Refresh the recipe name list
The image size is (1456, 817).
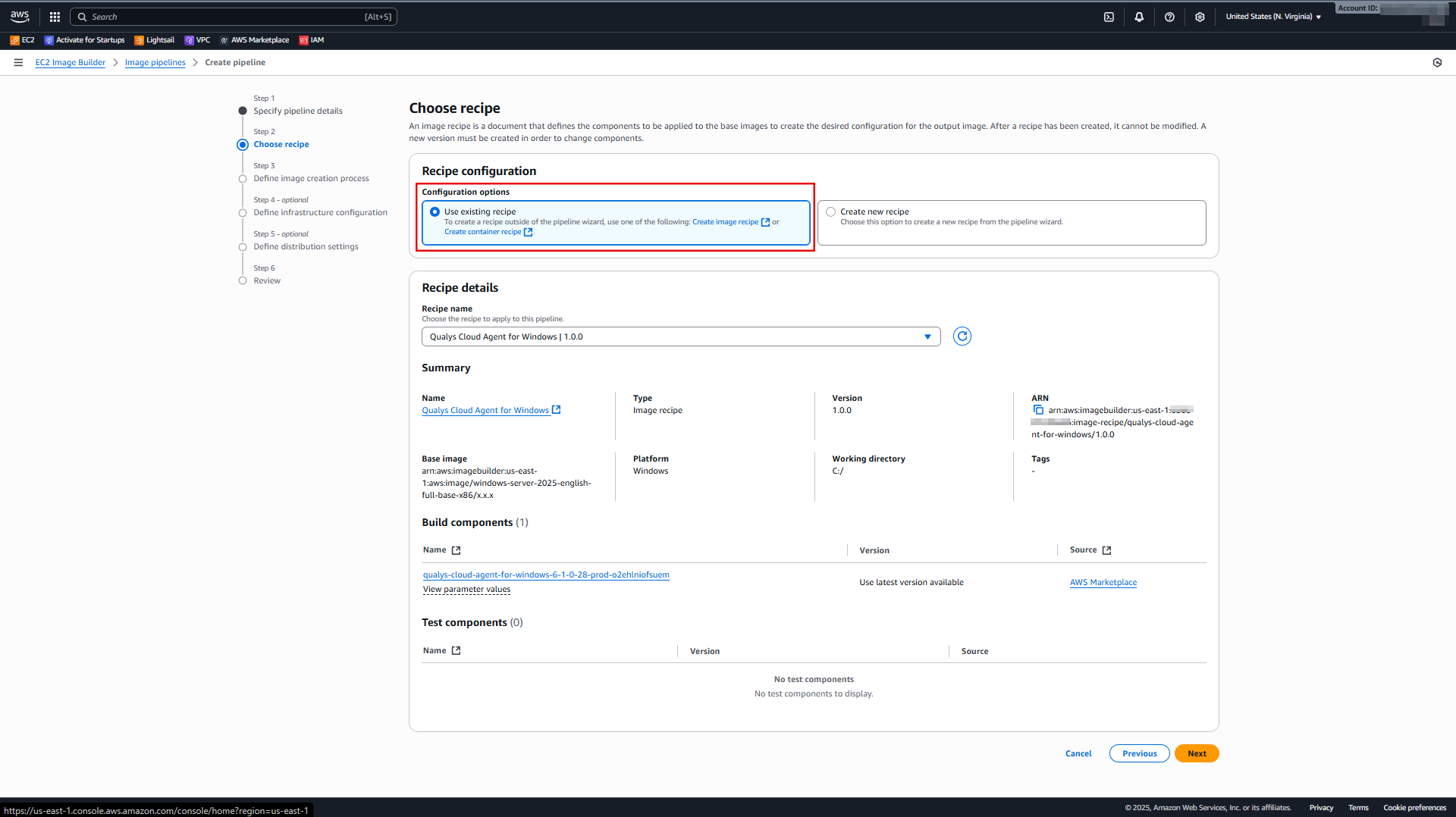(962, 337)
